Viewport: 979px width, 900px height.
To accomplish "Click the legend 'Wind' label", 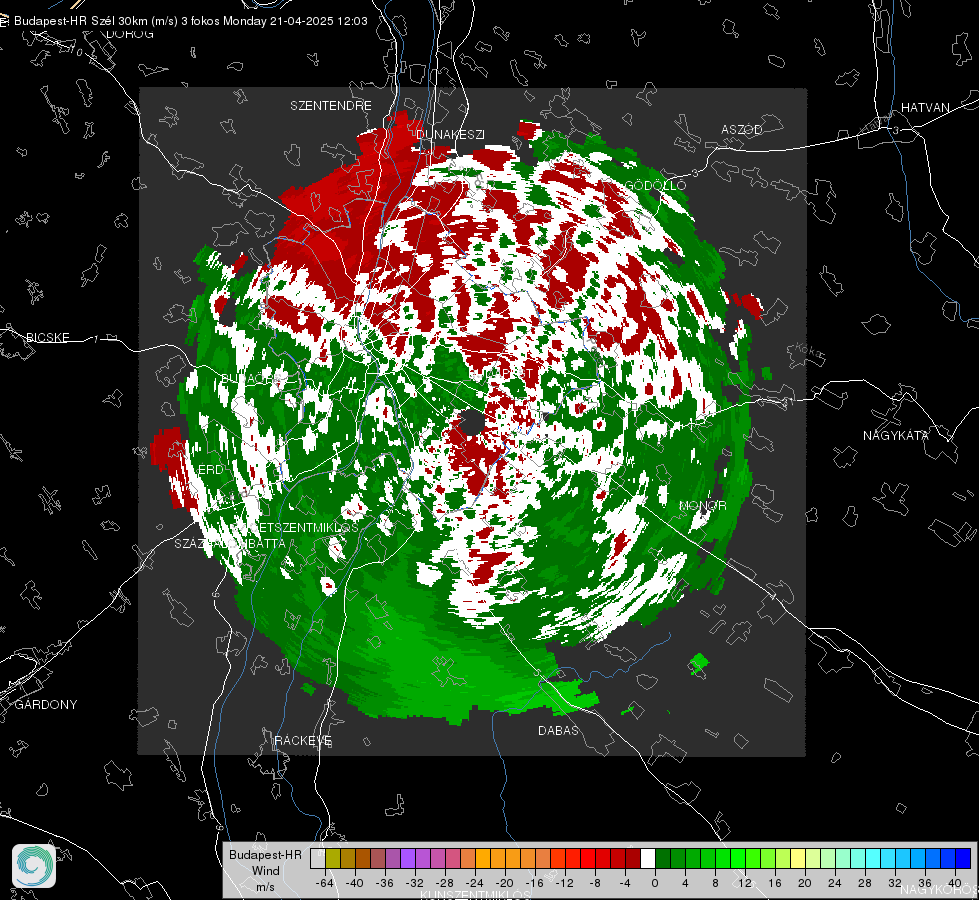I will (265, 870).
